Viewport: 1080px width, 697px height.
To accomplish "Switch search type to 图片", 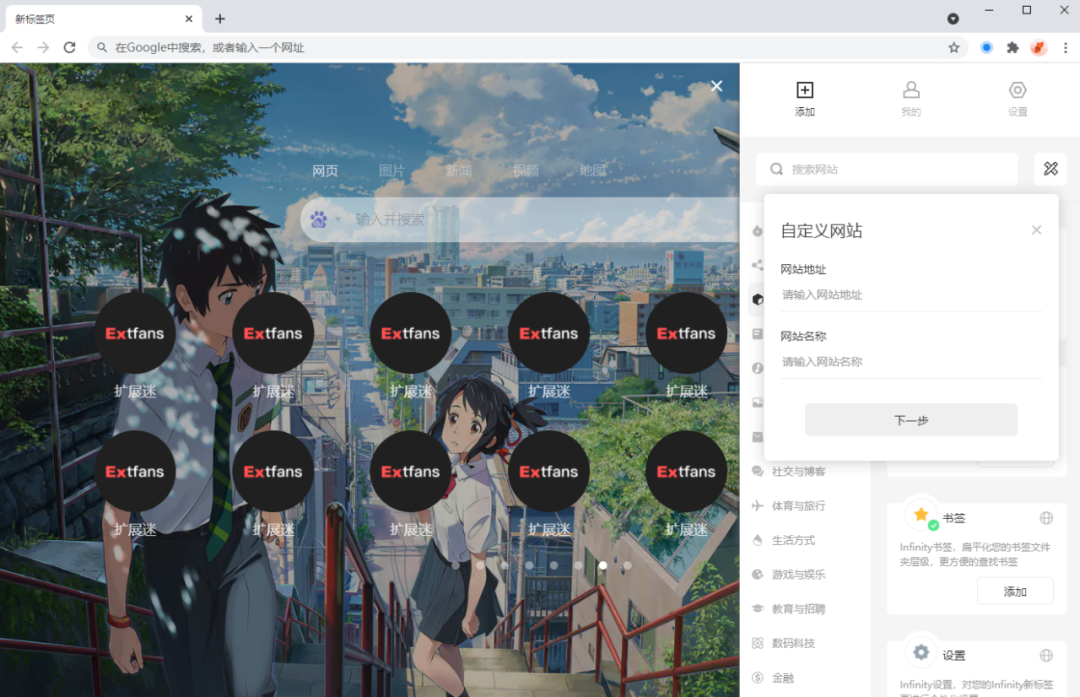I will pos(391,171).
